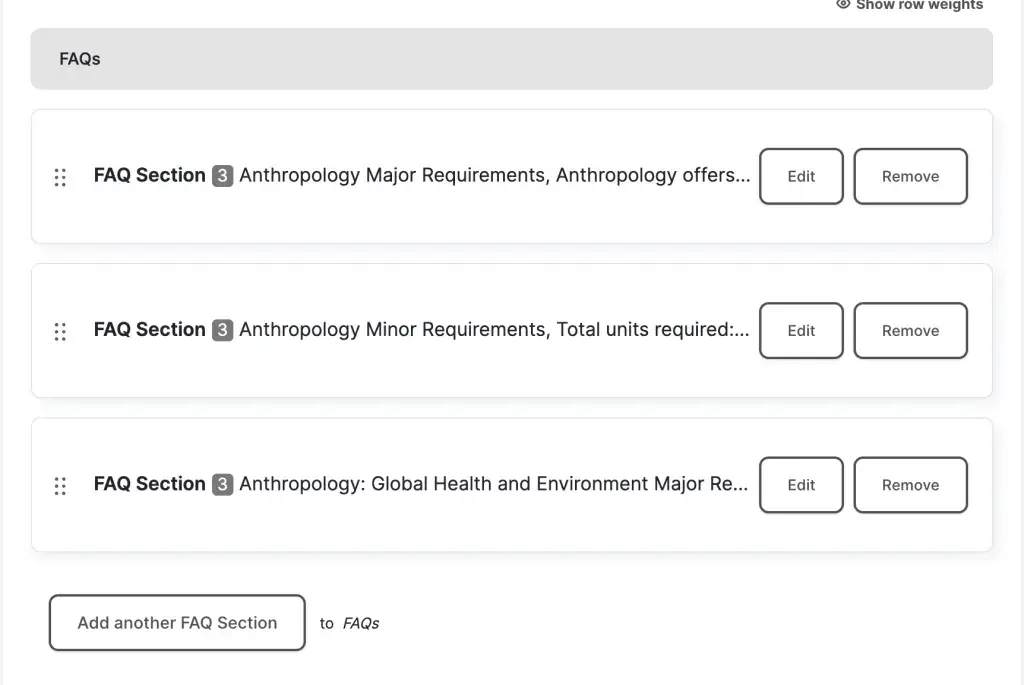Toggle Show row weights
Screen dimensions: 1024x685
coord(910,6)
